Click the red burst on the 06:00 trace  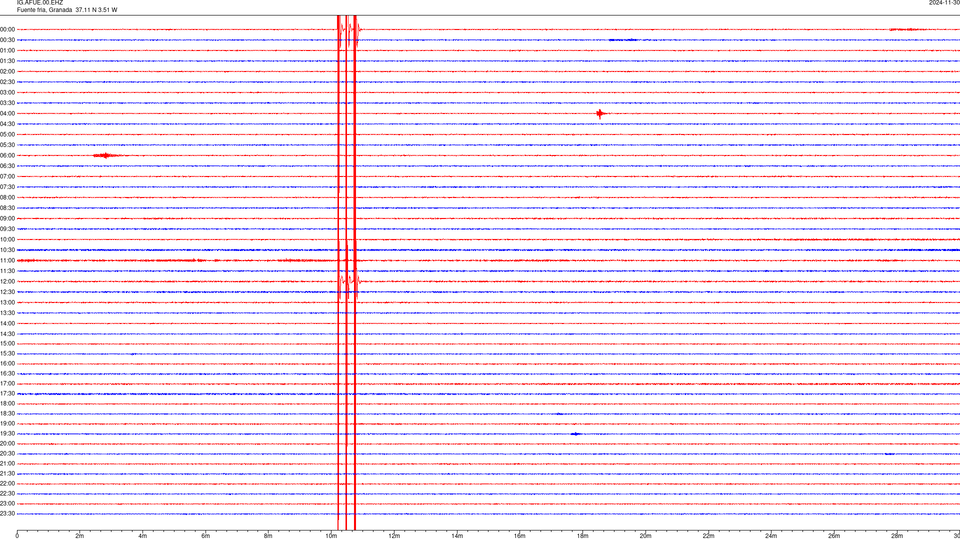coord(106,156)
